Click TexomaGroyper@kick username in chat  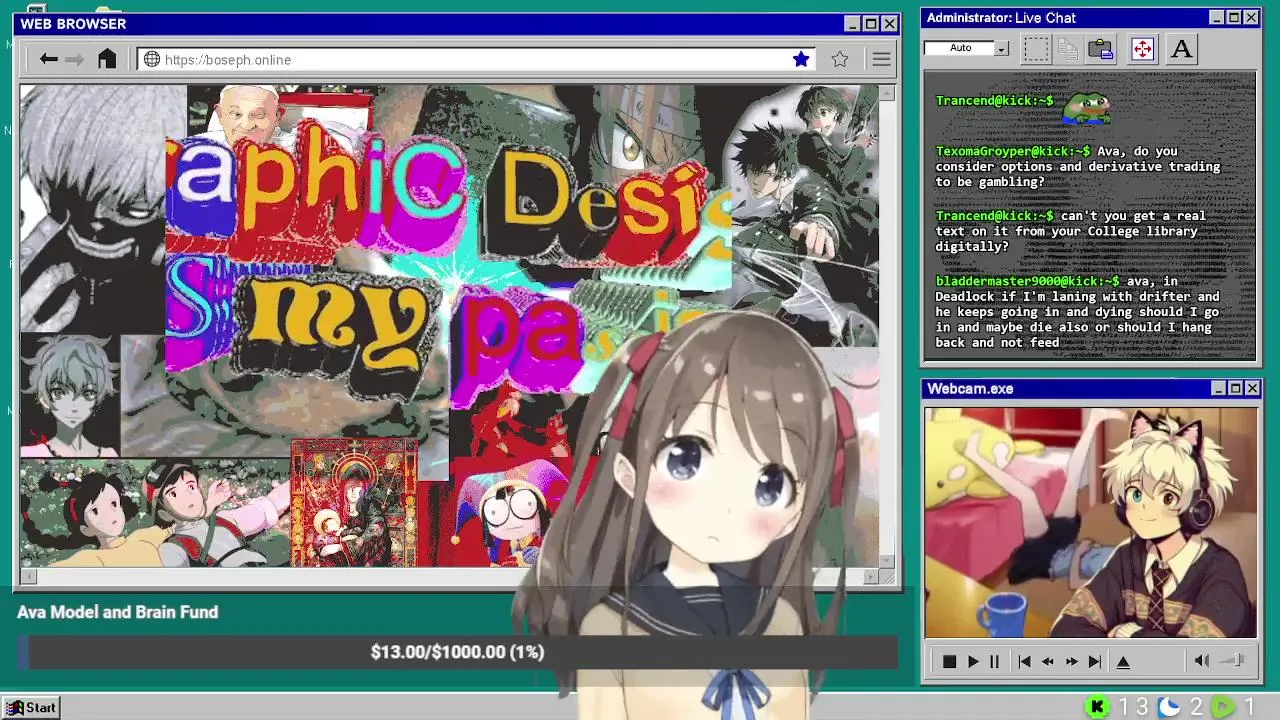click(1013, 151)
